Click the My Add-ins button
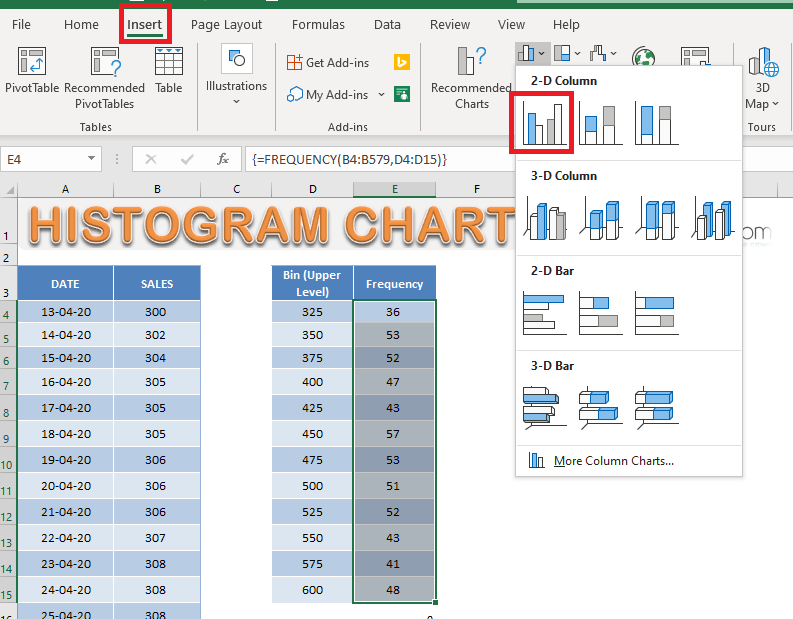 pos(328,95)
